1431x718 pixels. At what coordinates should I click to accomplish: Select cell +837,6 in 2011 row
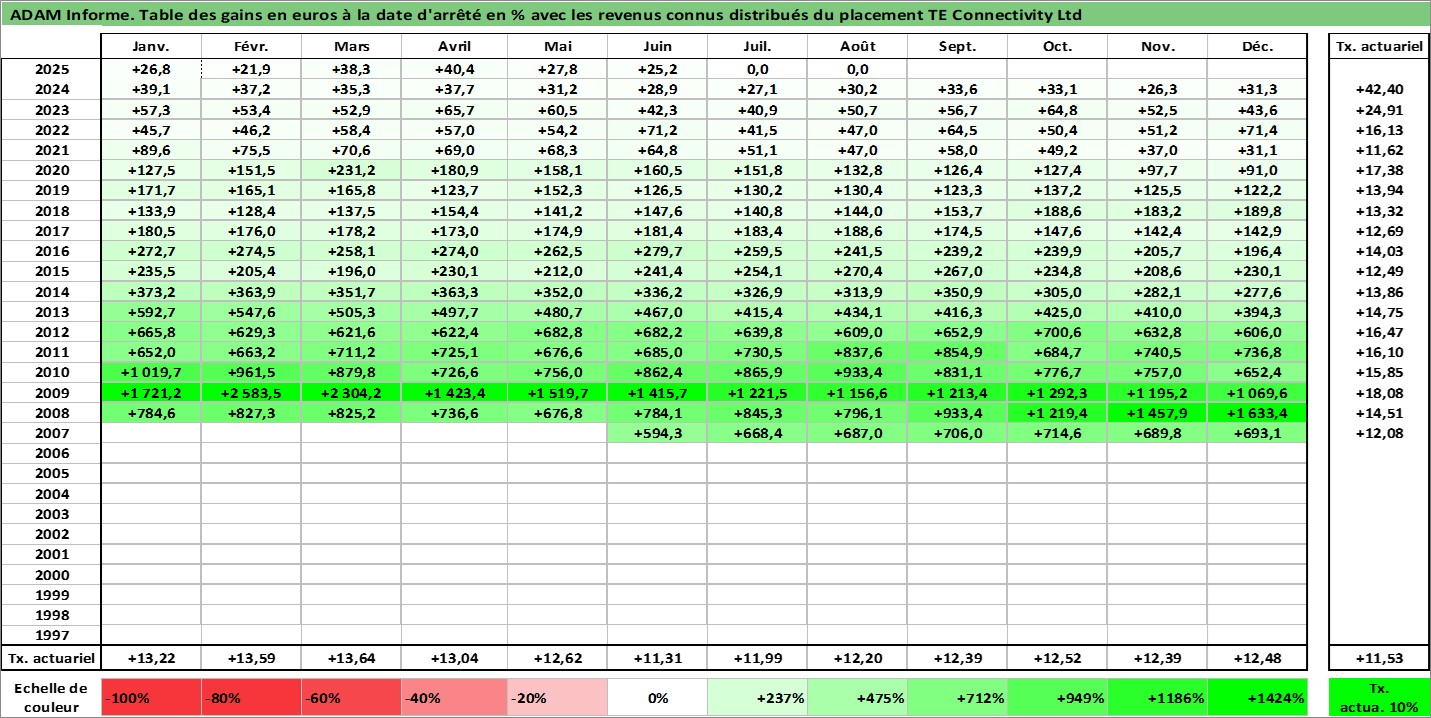point(858,352)
